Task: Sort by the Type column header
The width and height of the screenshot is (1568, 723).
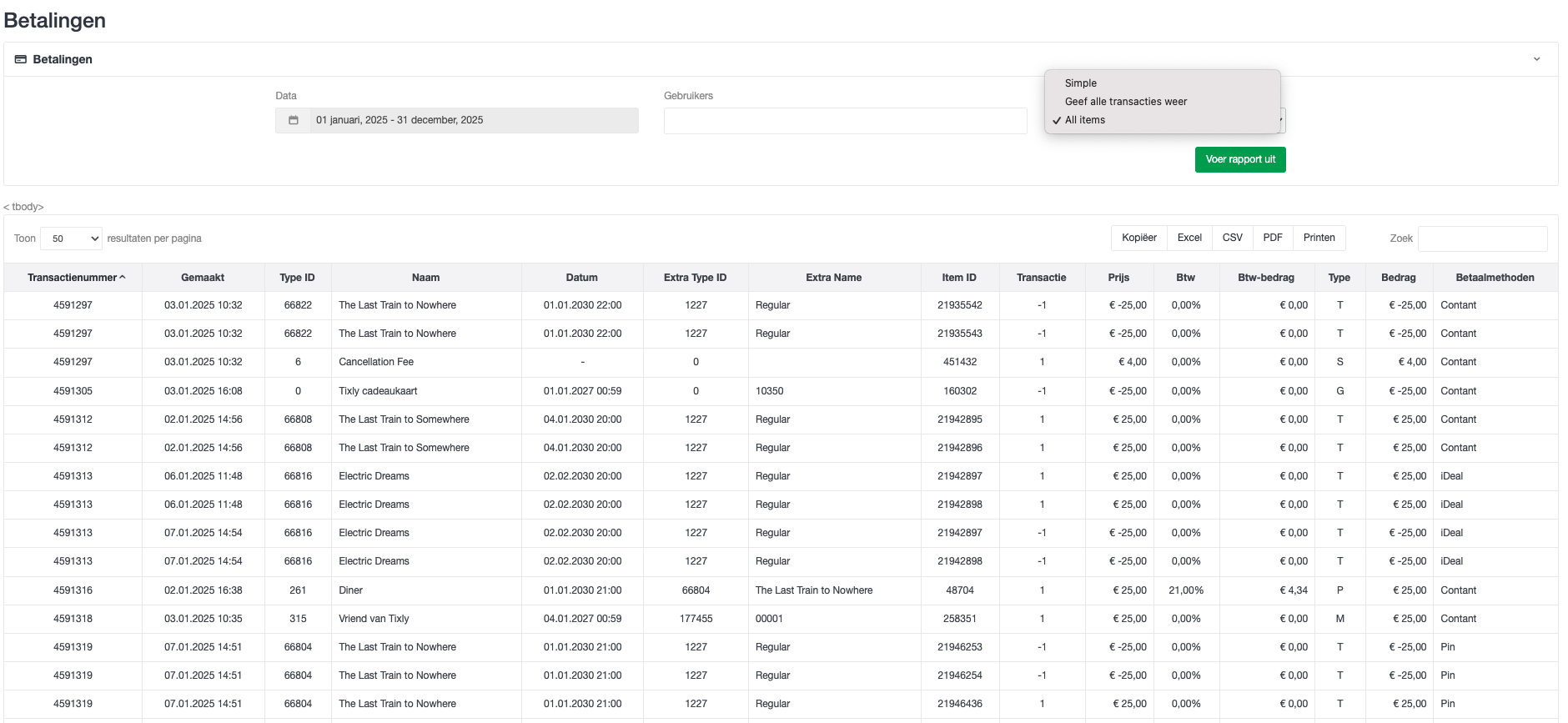Action: (x=1339, y=278)
